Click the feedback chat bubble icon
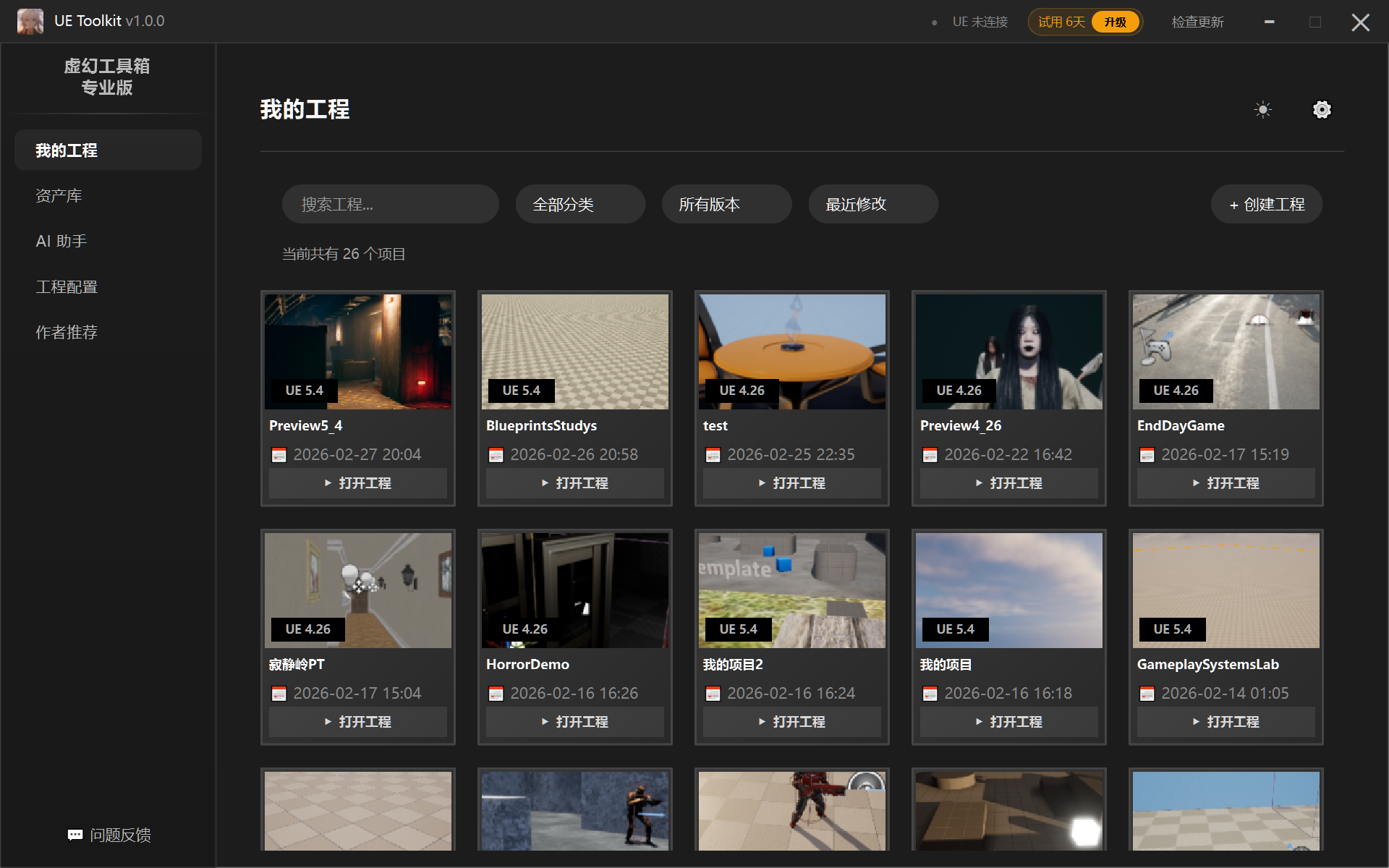Screen dimensions: 1389x868 75,835
